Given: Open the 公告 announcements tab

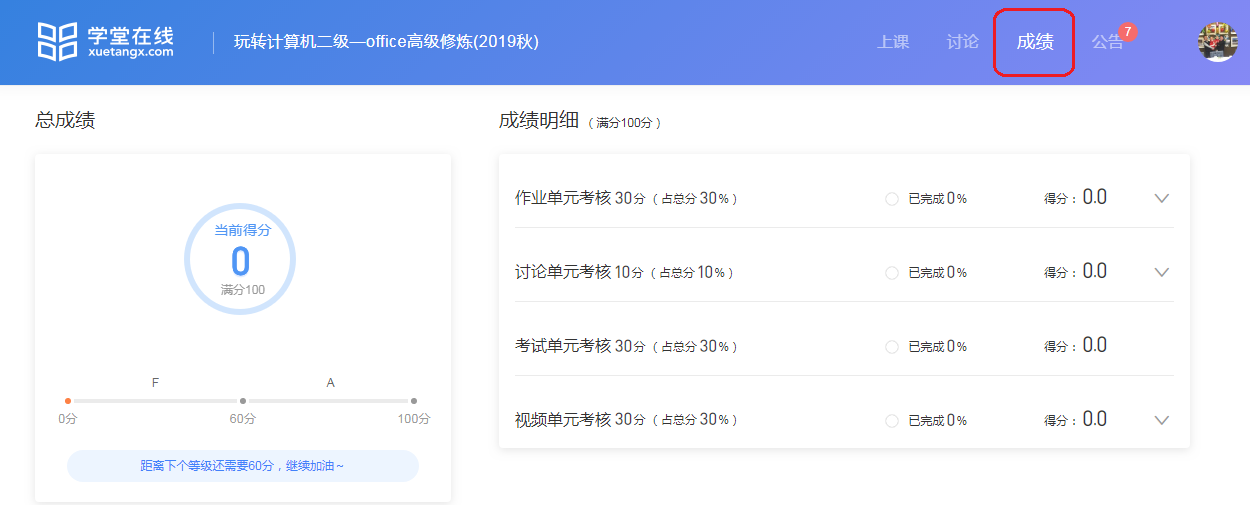Looking at the screenshot, I should 1106,42.
